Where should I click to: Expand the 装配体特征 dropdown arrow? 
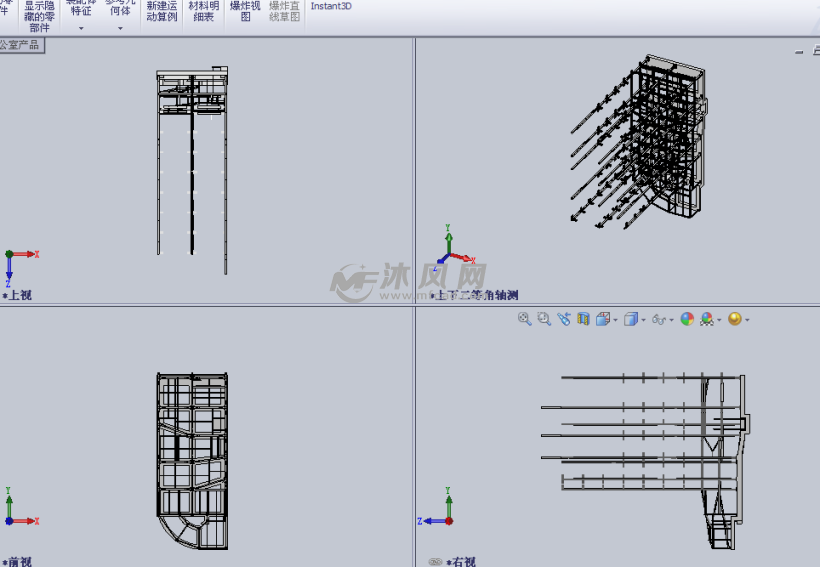(x=81, y=28)
